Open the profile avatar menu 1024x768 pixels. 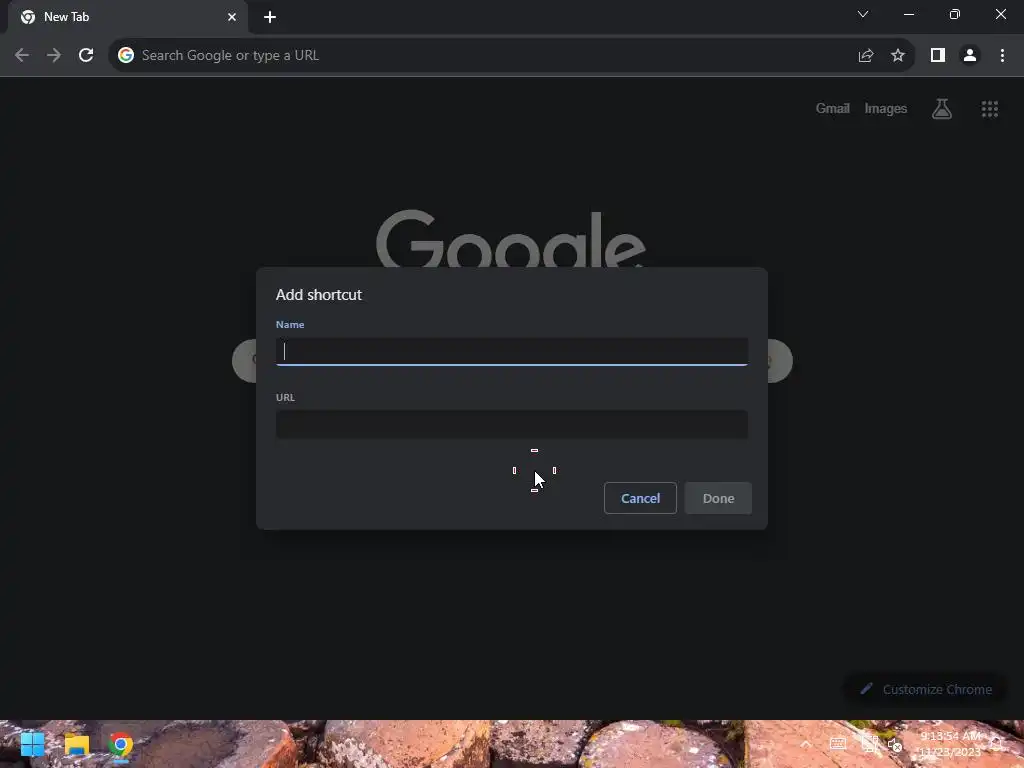970,56
